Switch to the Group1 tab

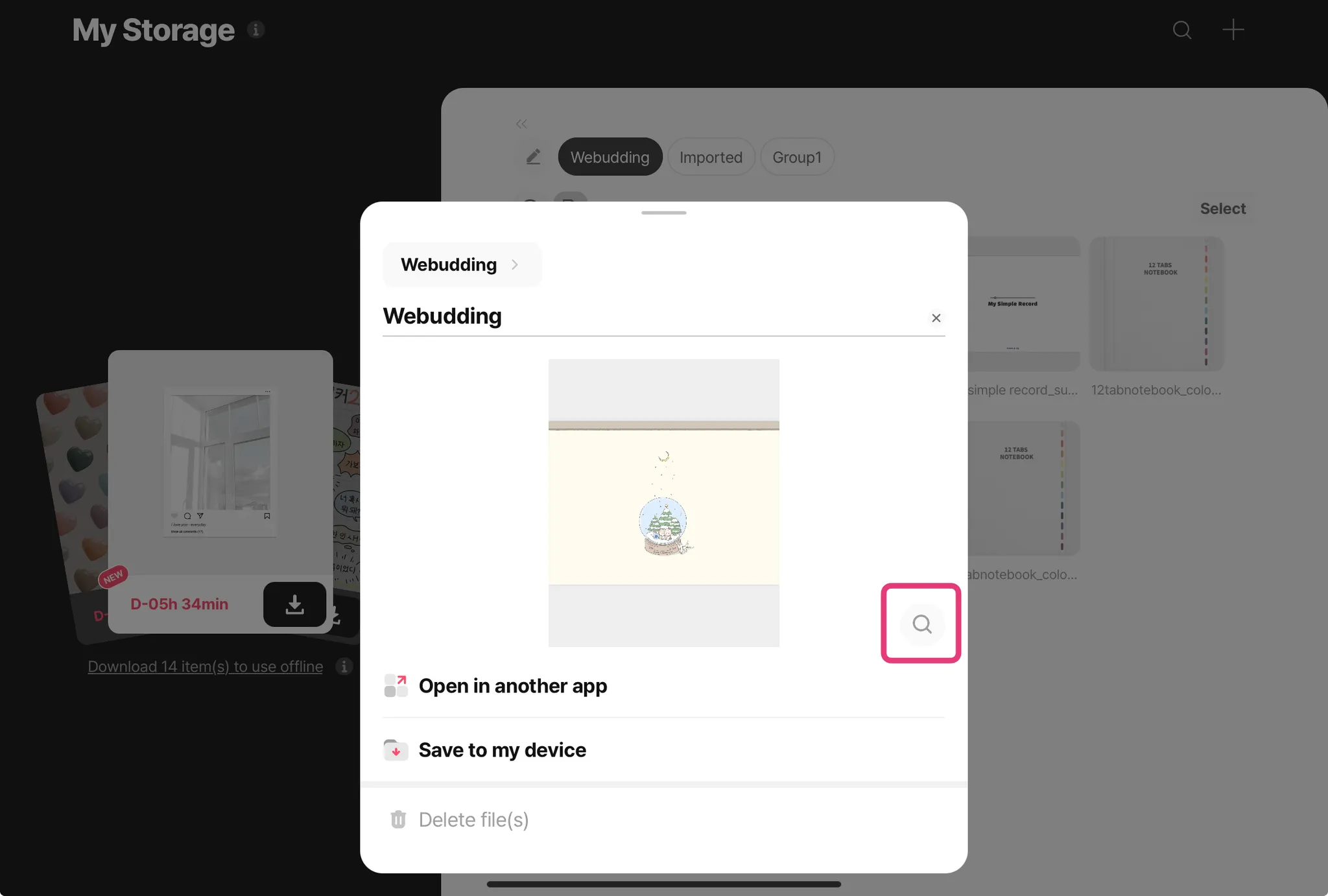pyautogui.click(x=796, y=157)
